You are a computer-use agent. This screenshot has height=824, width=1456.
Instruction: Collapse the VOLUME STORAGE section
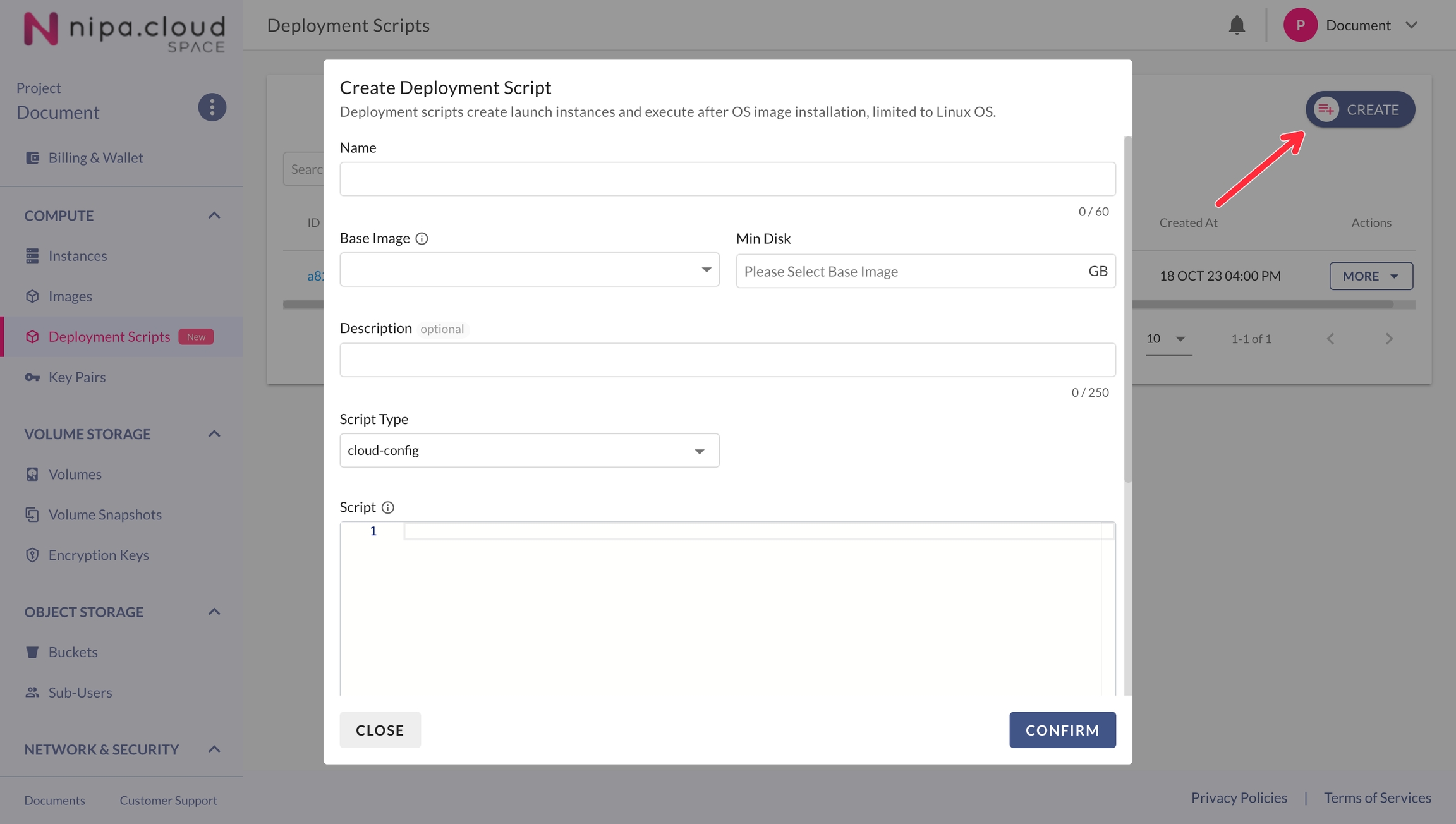click(214, 434)
